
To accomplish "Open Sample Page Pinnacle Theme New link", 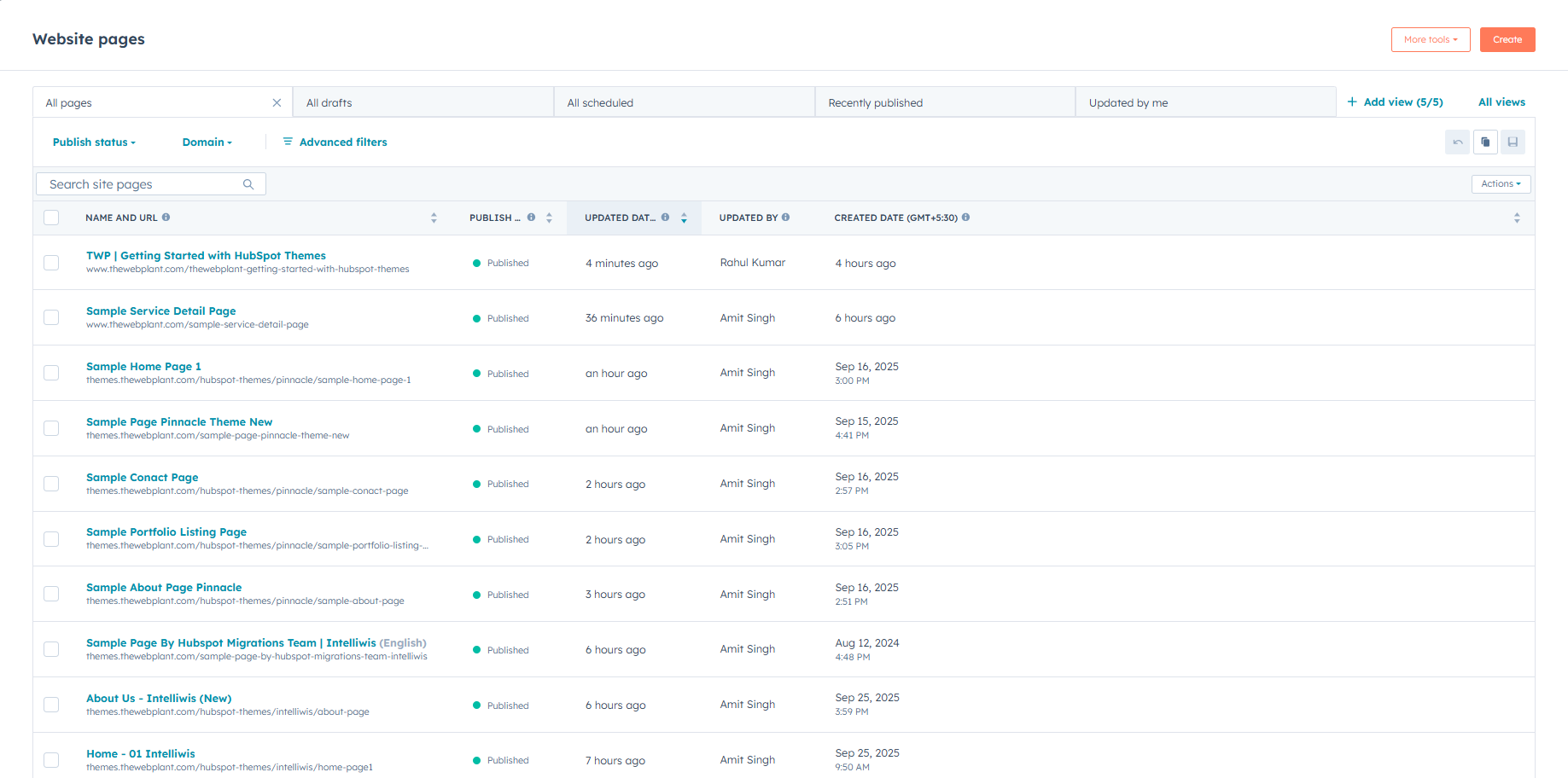I will (x=179, y=421).
